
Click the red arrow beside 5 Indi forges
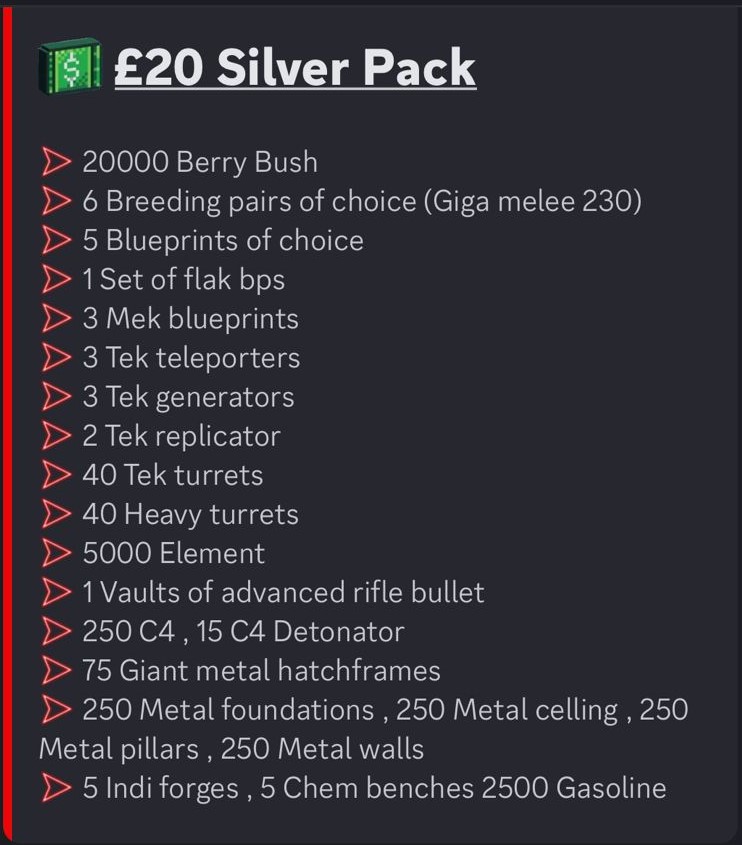pos(56,788)
